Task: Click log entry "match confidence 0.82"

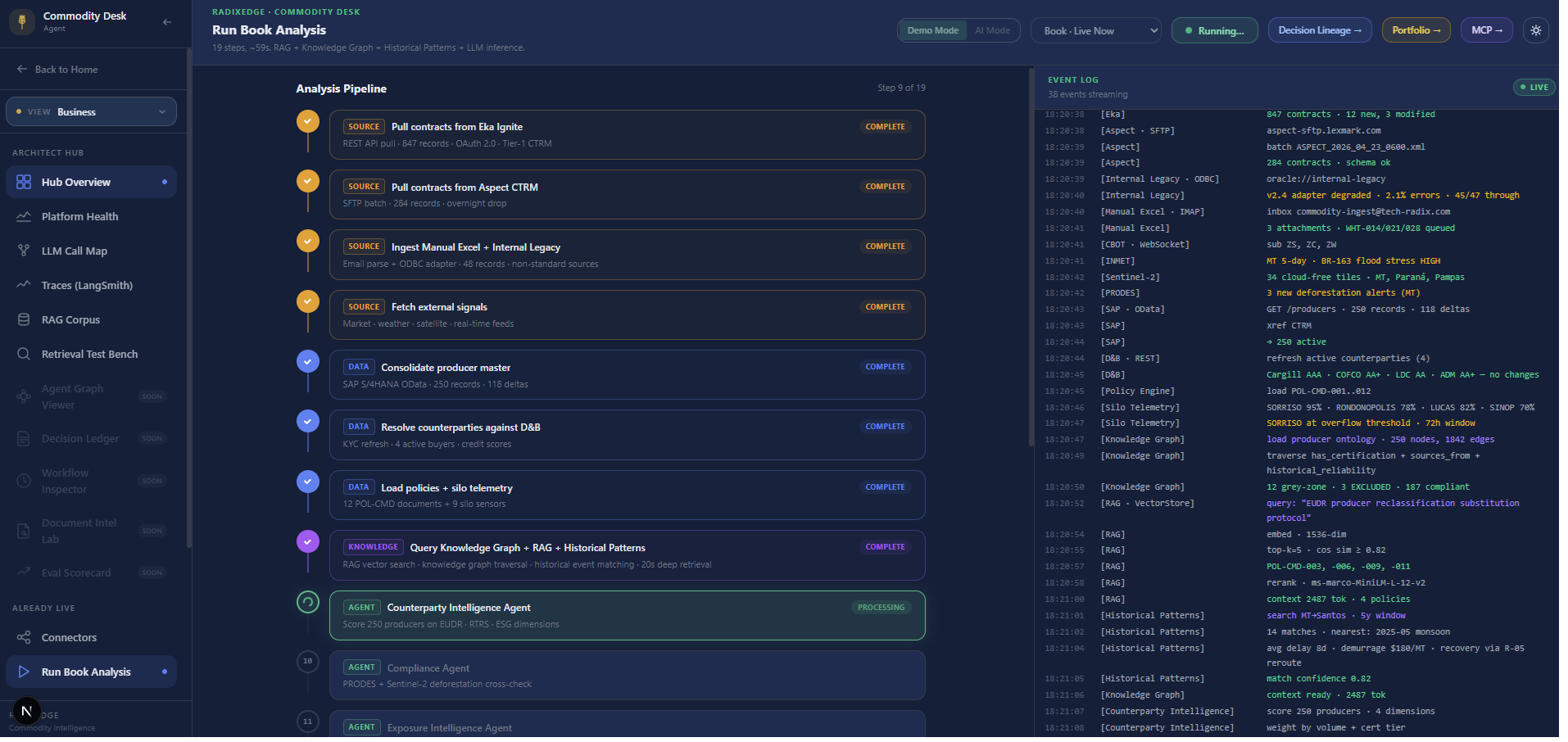Action: (x=1319, y=679)
